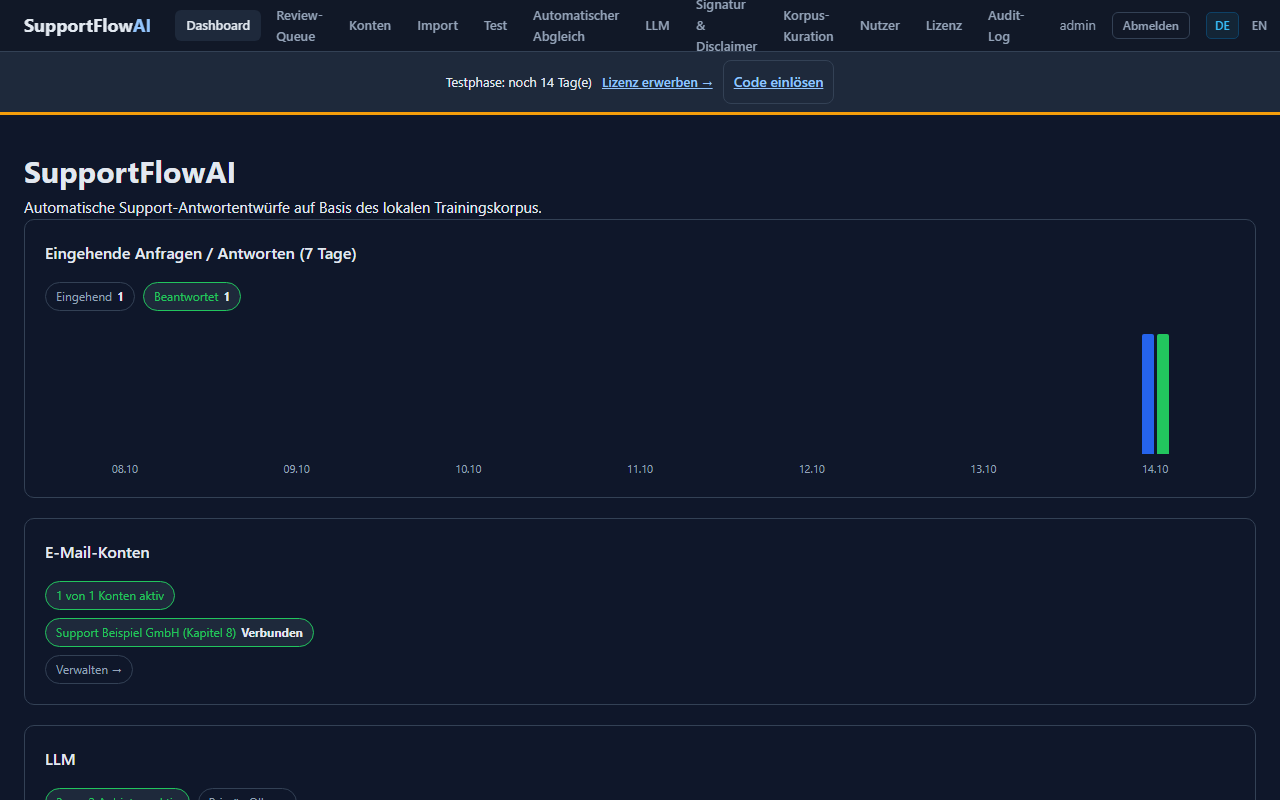Click the Abmelden button
1280x800 pixels.
1151,26
